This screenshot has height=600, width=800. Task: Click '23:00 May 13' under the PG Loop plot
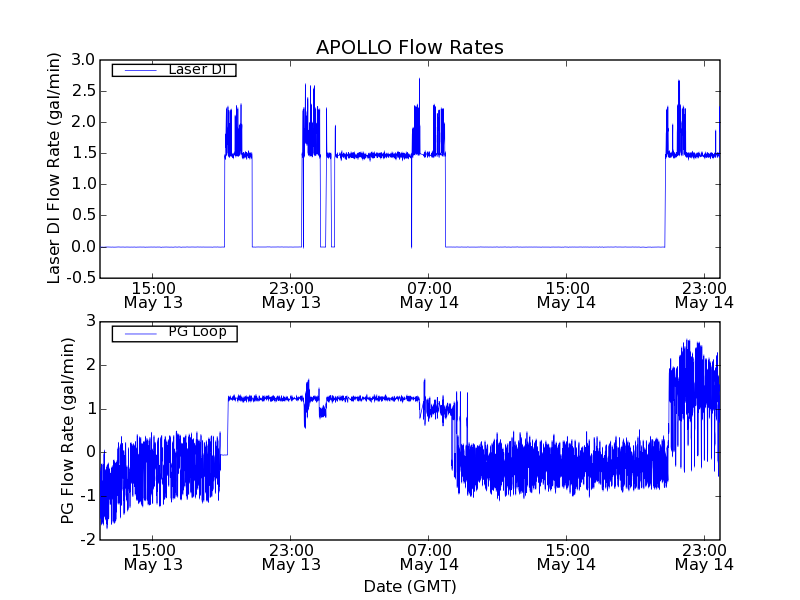point(291,558)
